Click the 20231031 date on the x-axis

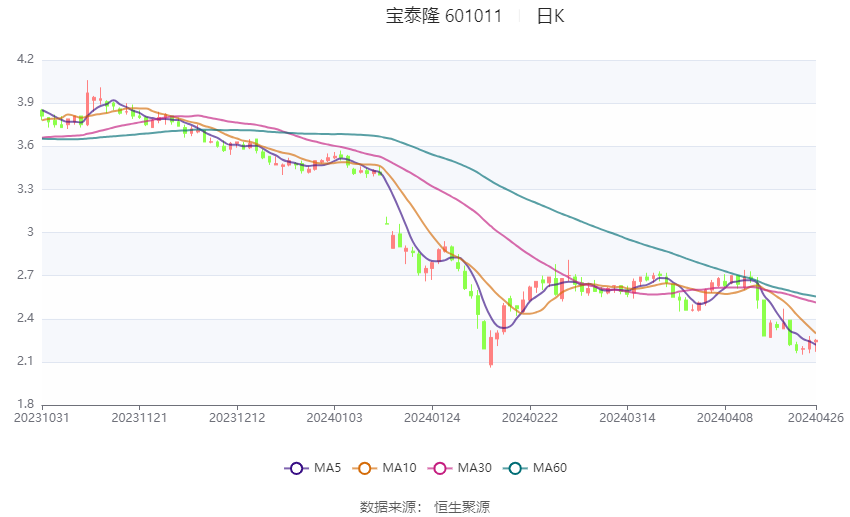(41, 417)
